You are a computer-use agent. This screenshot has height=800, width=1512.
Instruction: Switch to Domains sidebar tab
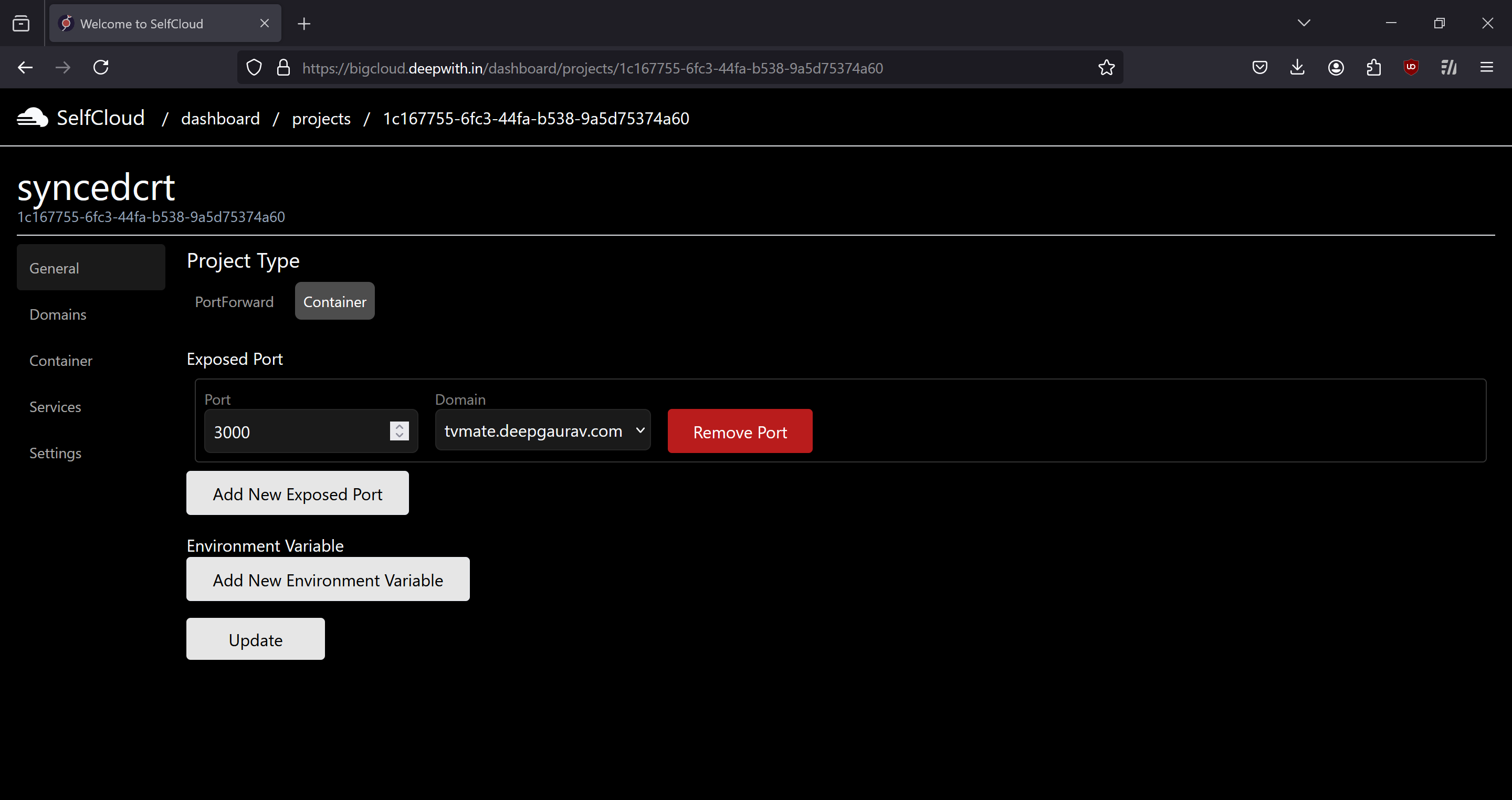click(58, 314)
